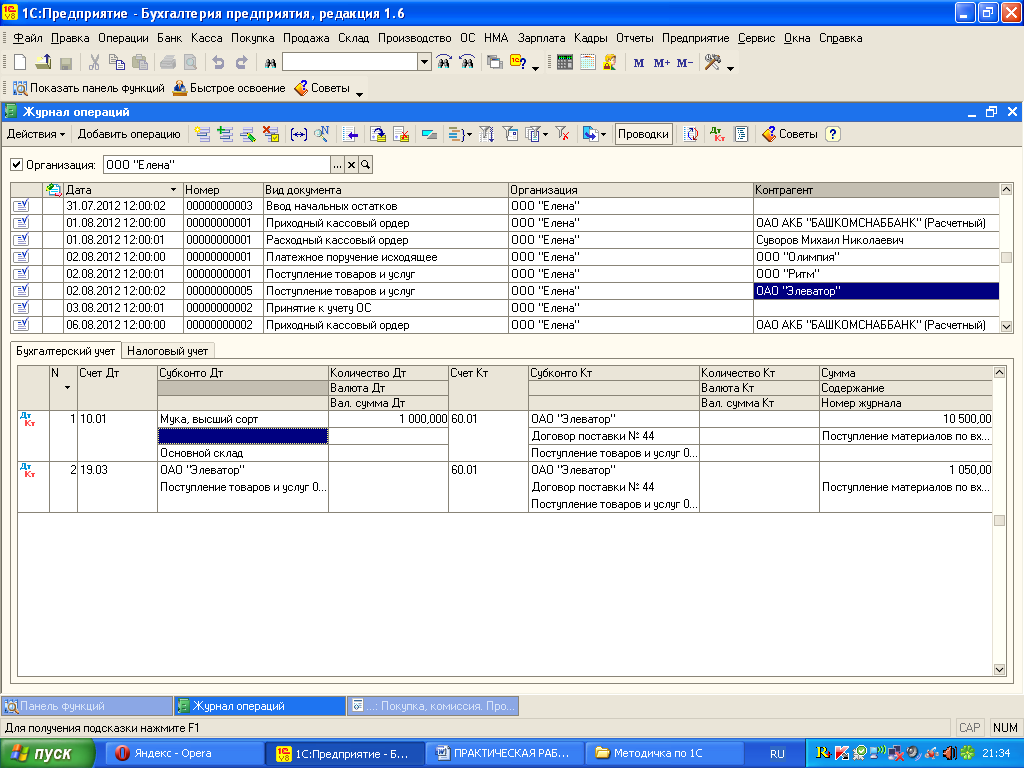The width and height of the screenshot is (1024, 768).
Task: Switch to the Панель функций window tab
Action: point(87,706)
